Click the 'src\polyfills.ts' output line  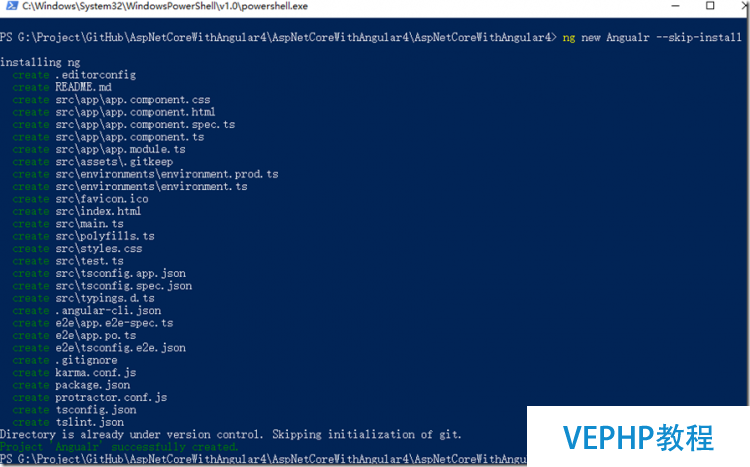[x=84, y=236]
